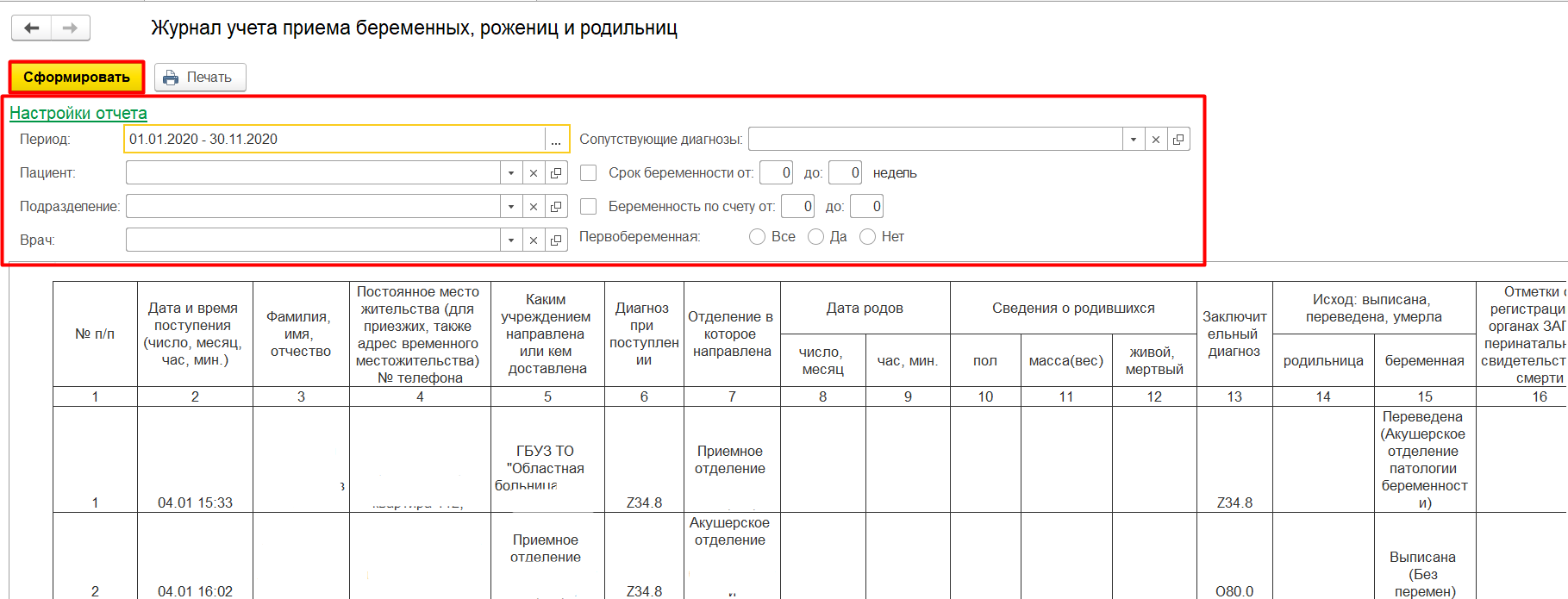Image resolution: width=1568 pixels, height=599 pixels.
Task: Click the forward navigation arrow
Action: pyautogui.click(x=71, y=28)
